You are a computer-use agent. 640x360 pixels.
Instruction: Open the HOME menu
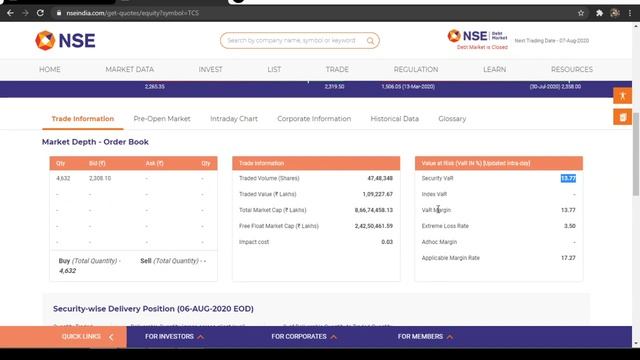[50, 69]
